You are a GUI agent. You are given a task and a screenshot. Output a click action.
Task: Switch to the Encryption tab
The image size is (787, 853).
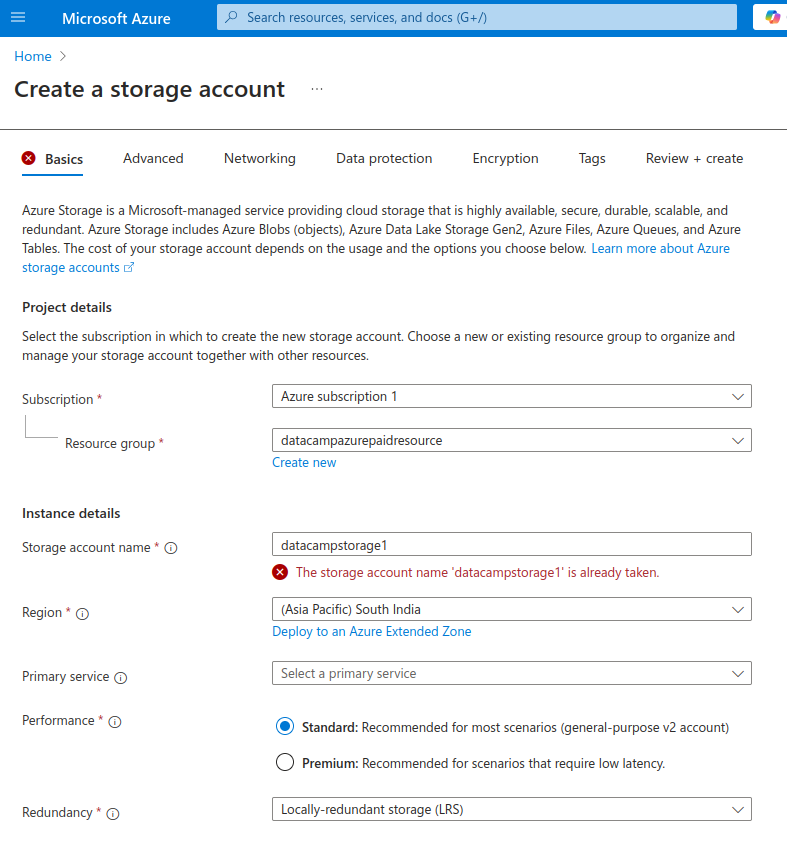coord(505,158)
